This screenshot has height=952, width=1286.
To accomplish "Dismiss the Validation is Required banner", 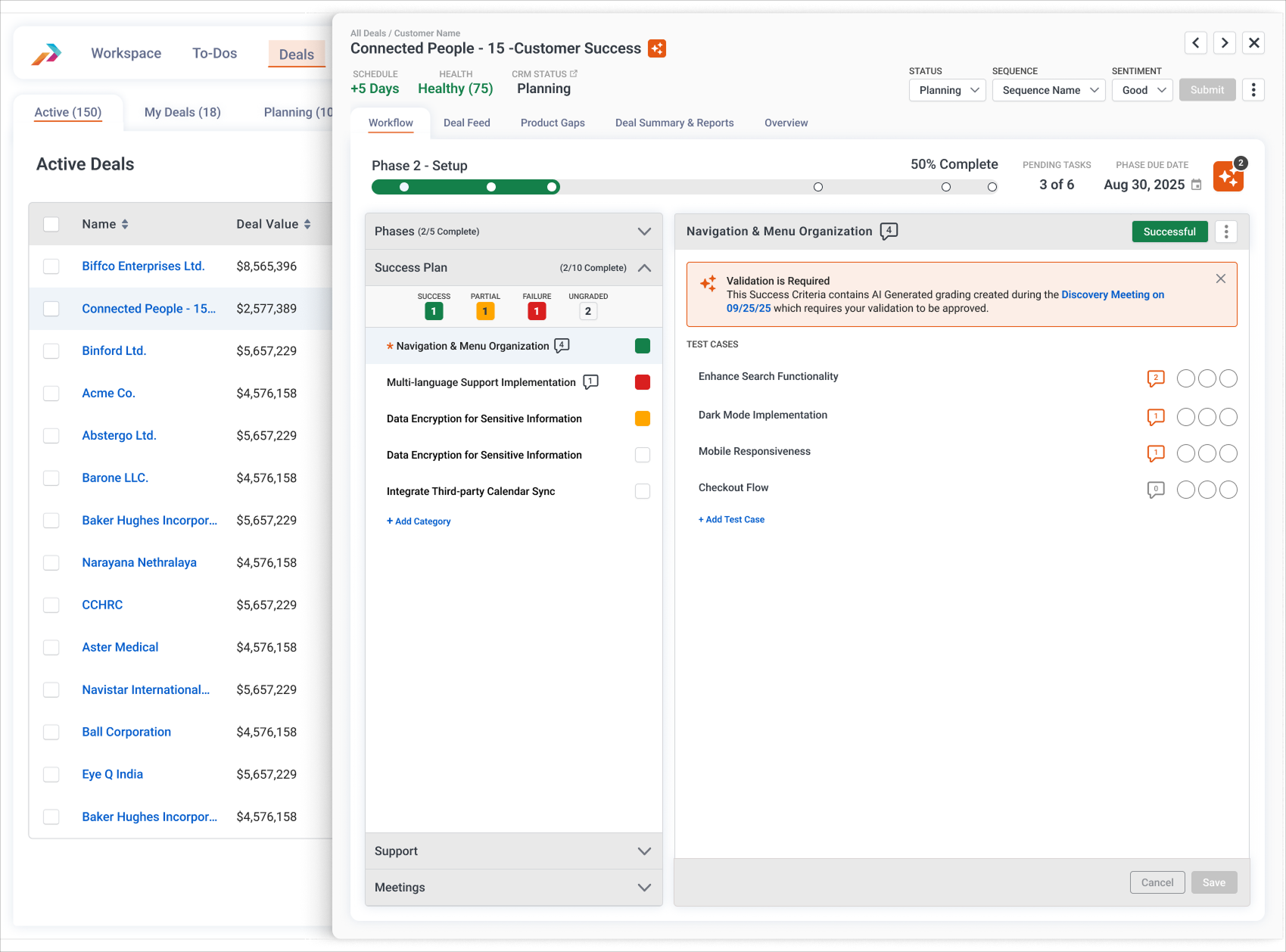I will pyautogui.click(x=1220, y=278).
